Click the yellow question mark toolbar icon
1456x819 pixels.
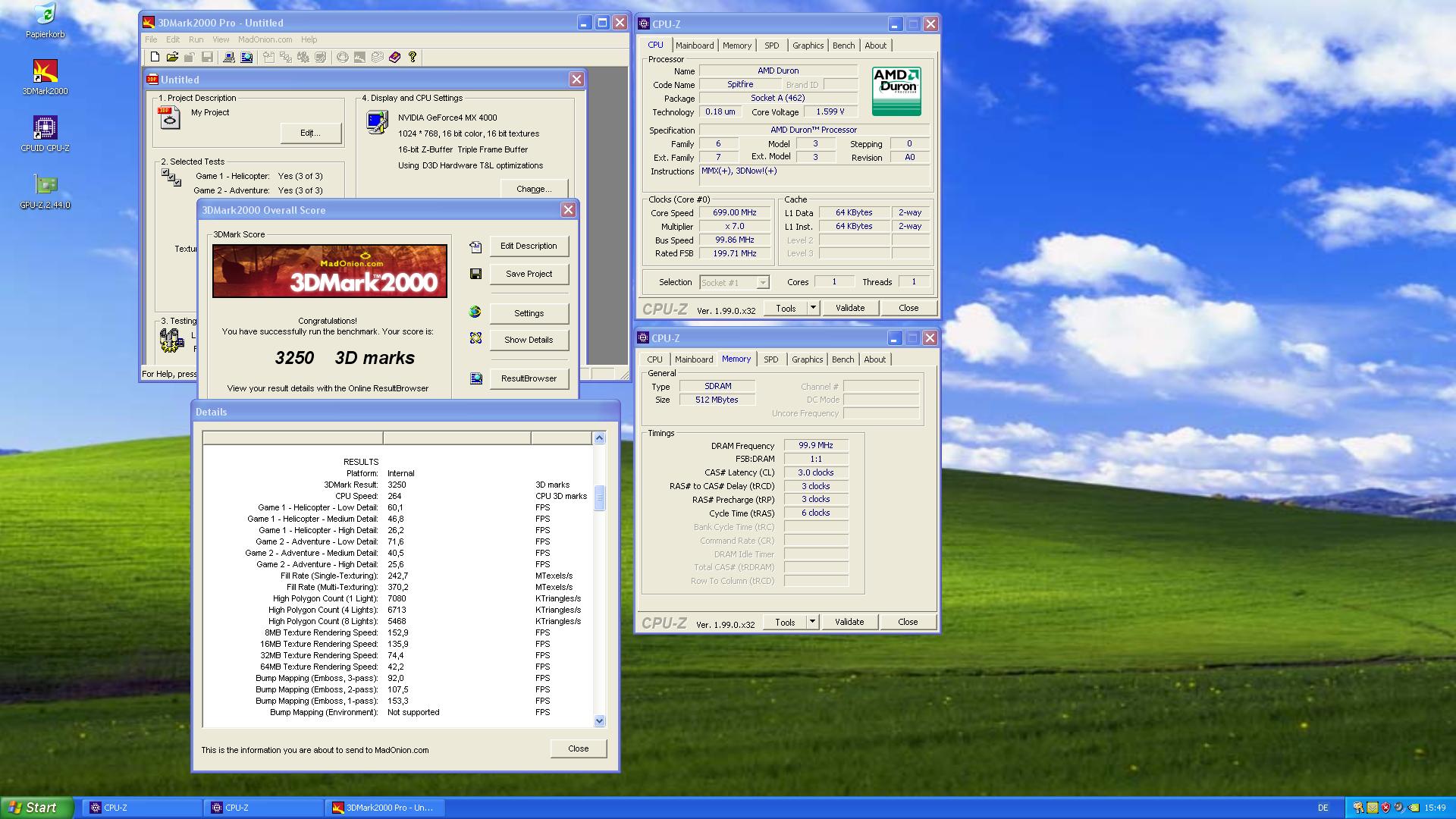(x=413, y=57)
